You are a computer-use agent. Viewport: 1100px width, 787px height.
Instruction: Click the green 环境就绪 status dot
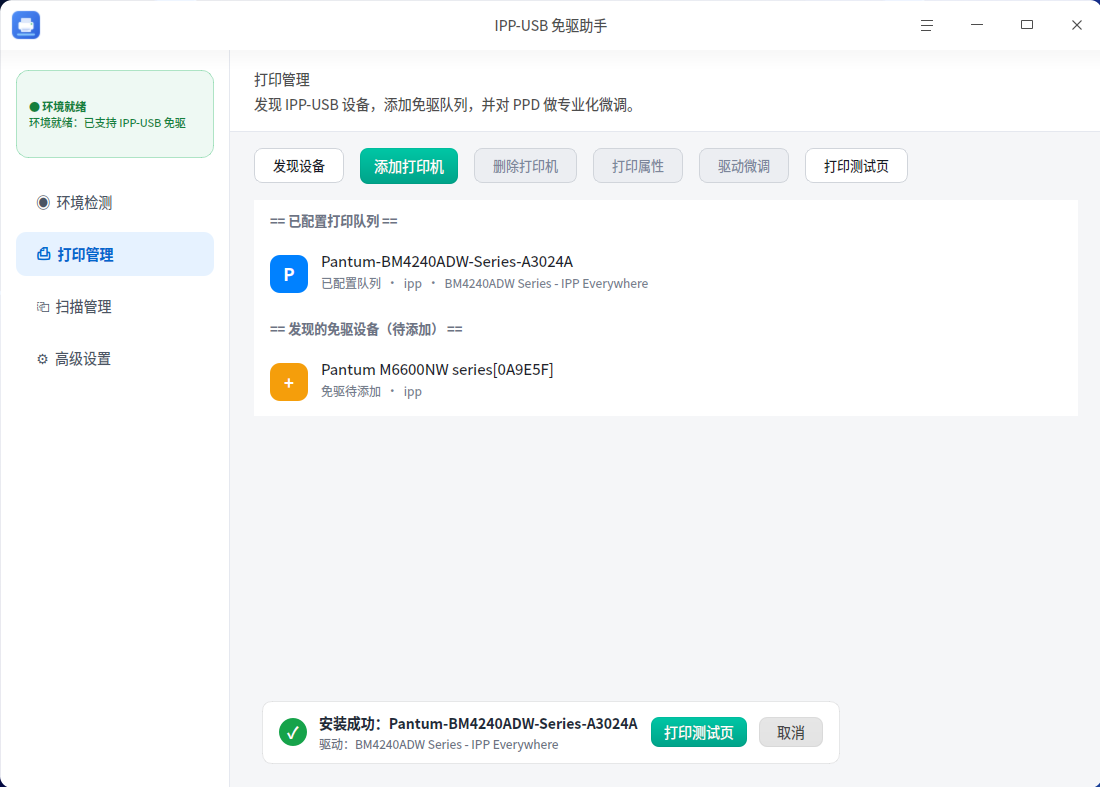coord(34,107)
